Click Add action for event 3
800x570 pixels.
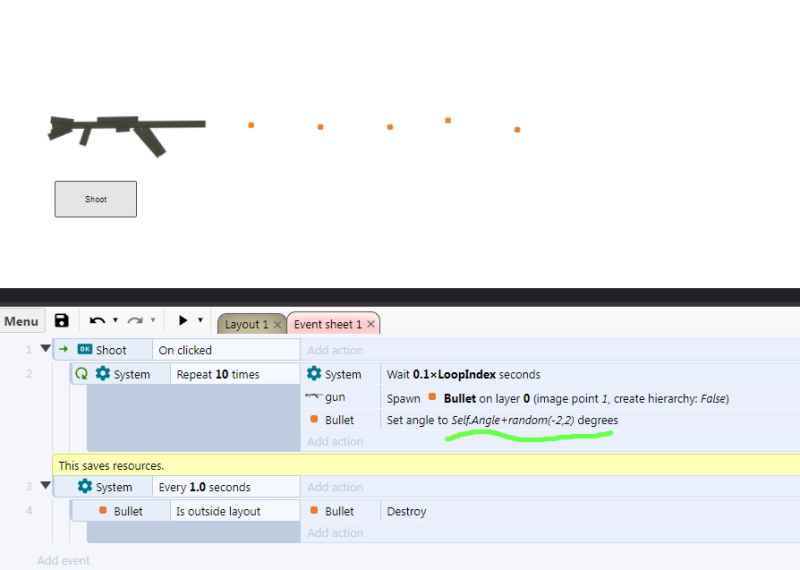pos(335,487)
